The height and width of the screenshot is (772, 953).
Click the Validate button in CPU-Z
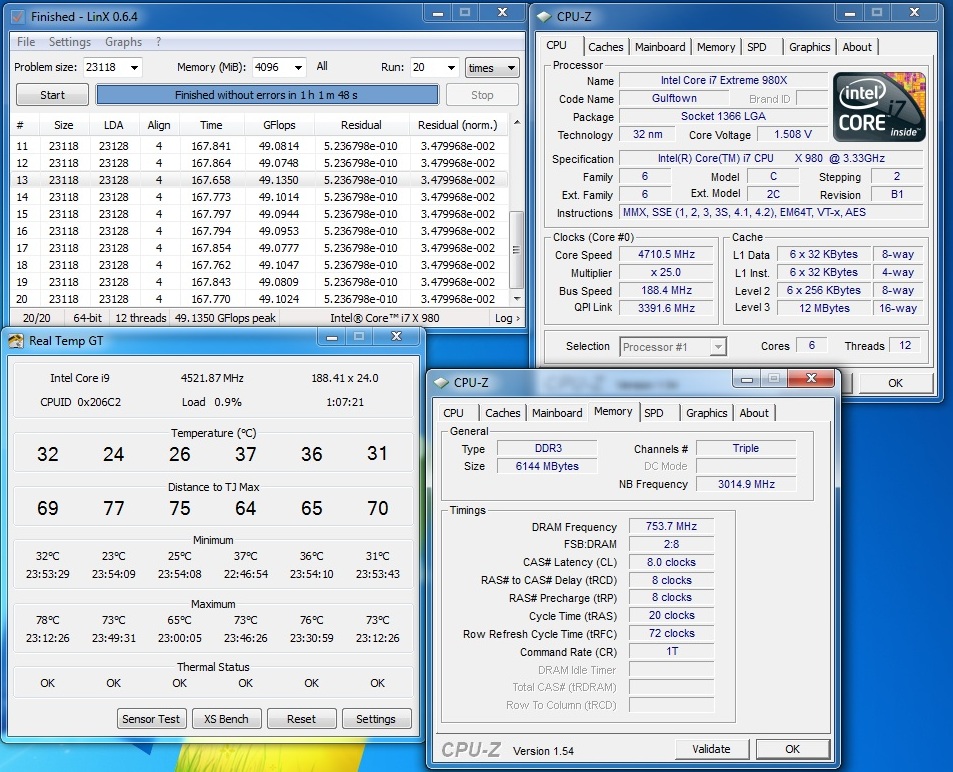(710, 749)
